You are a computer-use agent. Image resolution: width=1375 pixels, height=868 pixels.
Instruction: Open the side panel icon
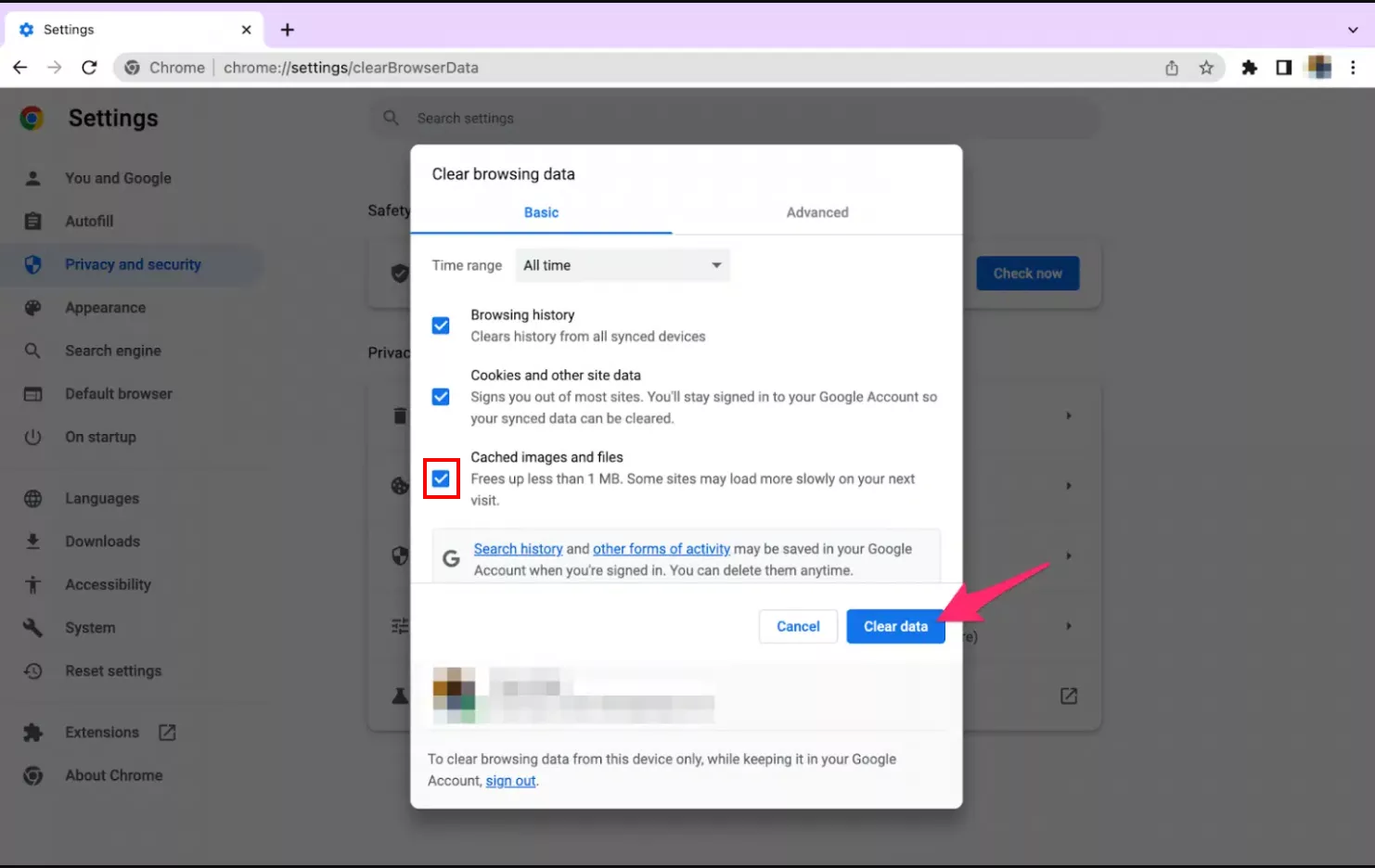tap(1284, 68)
